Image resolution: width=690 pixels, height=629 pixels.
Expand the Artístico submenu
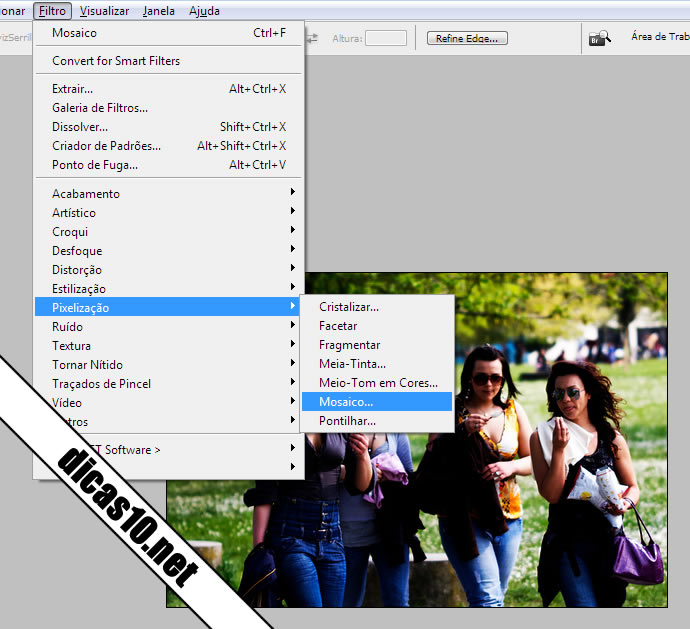(169, 213)
